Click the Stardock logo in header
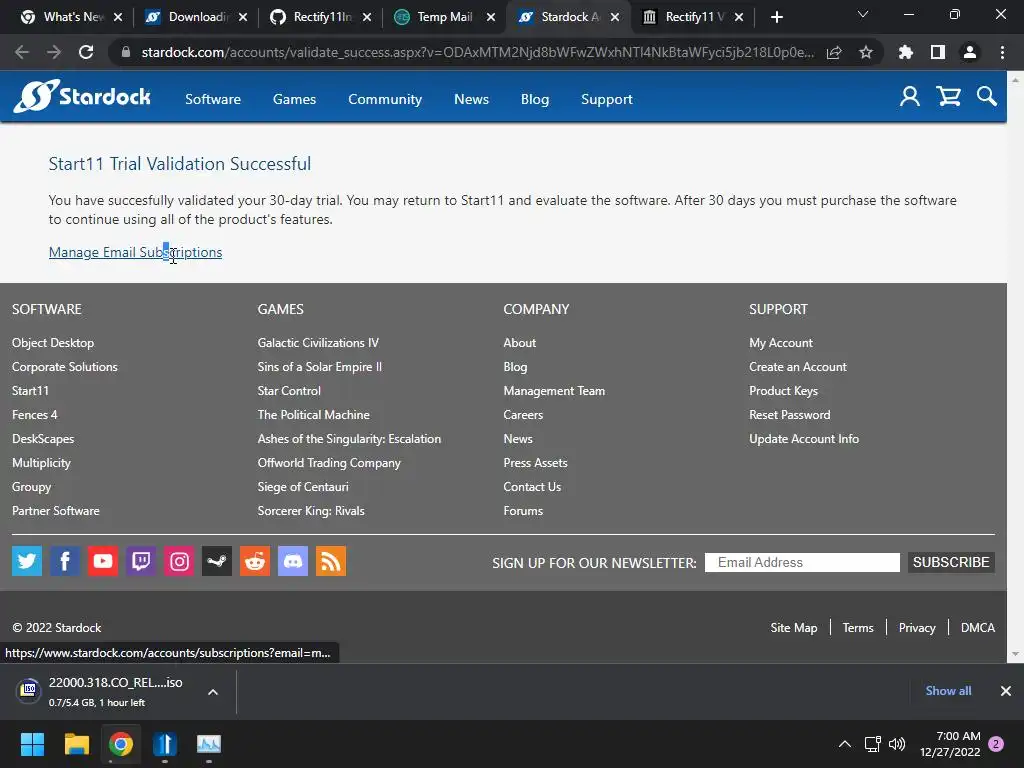Viewport: 1024px width, 768px height. [x=82, y=97]
